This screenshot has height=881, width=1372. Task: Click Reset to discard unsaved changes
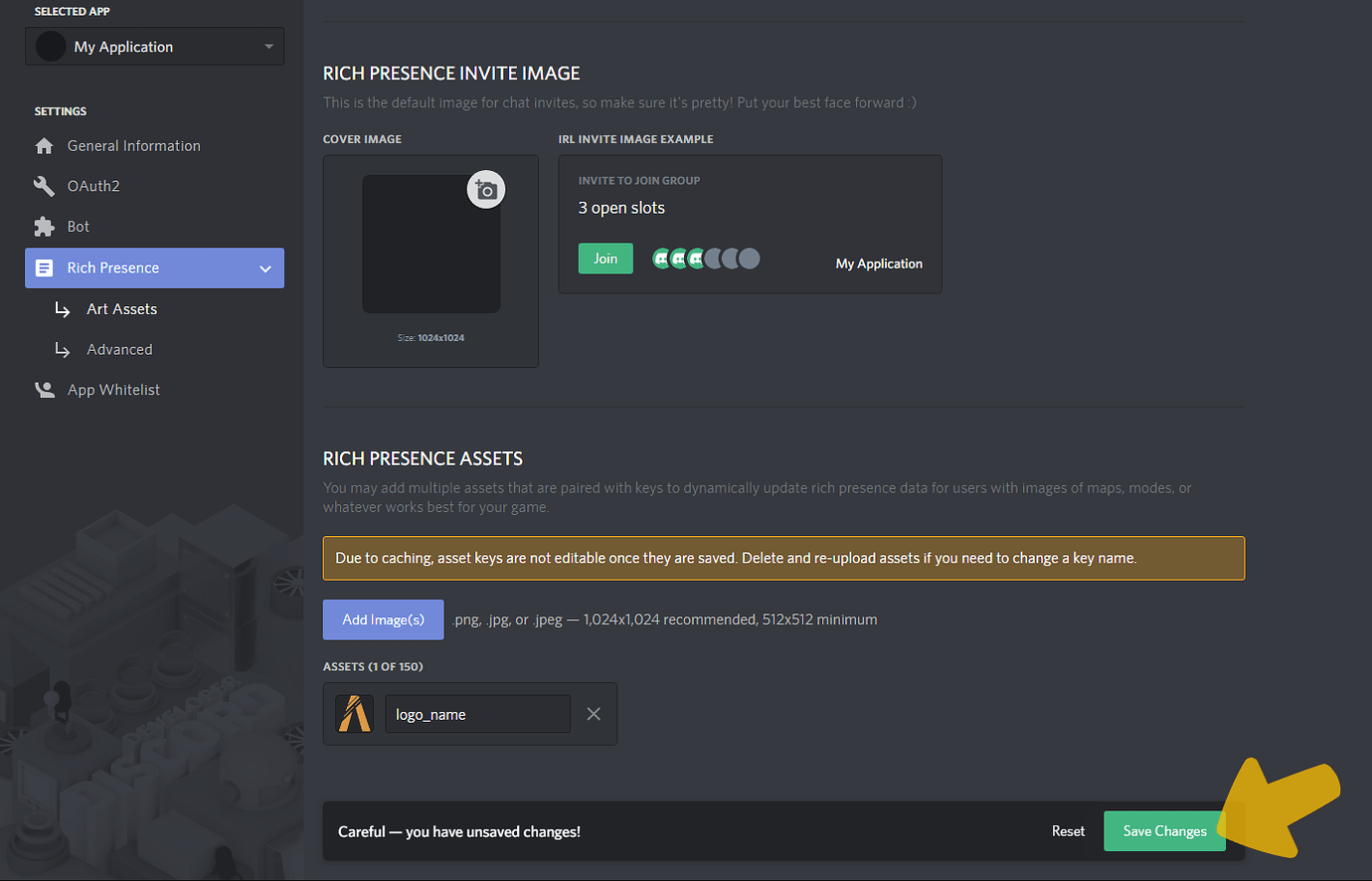click(1068, 830)
